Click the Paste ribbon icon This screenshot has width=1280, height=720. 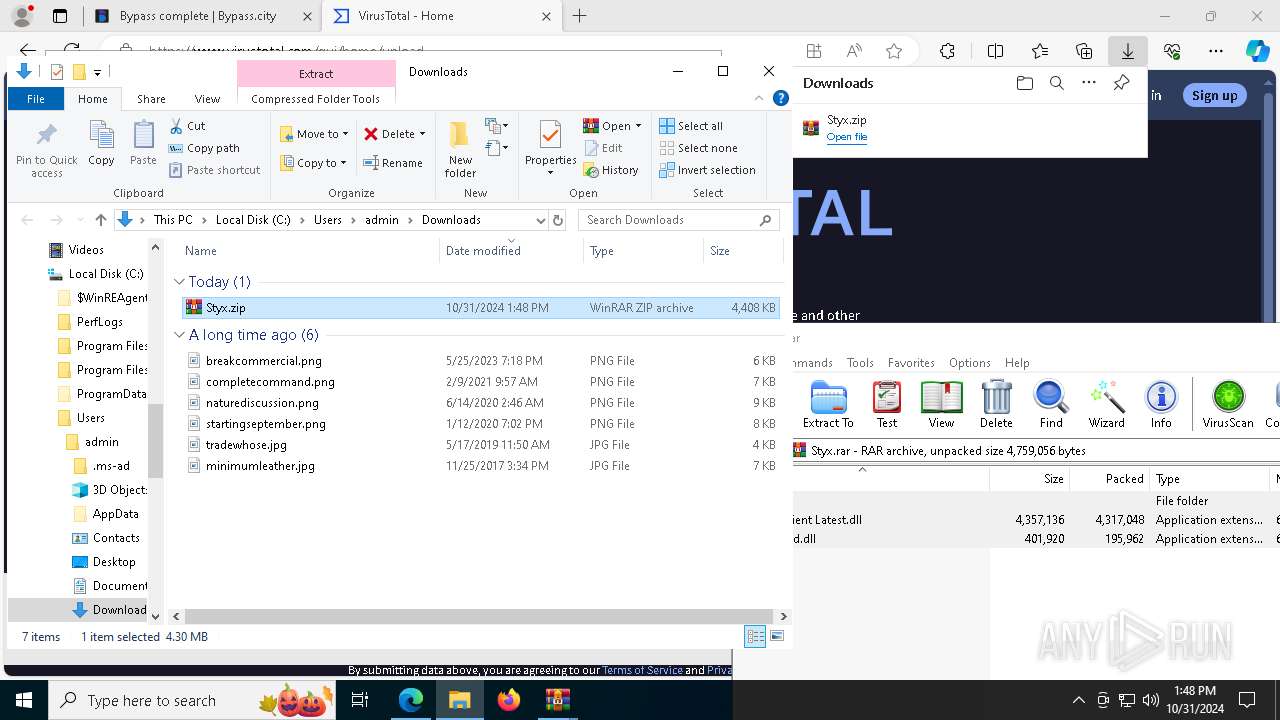143,143
